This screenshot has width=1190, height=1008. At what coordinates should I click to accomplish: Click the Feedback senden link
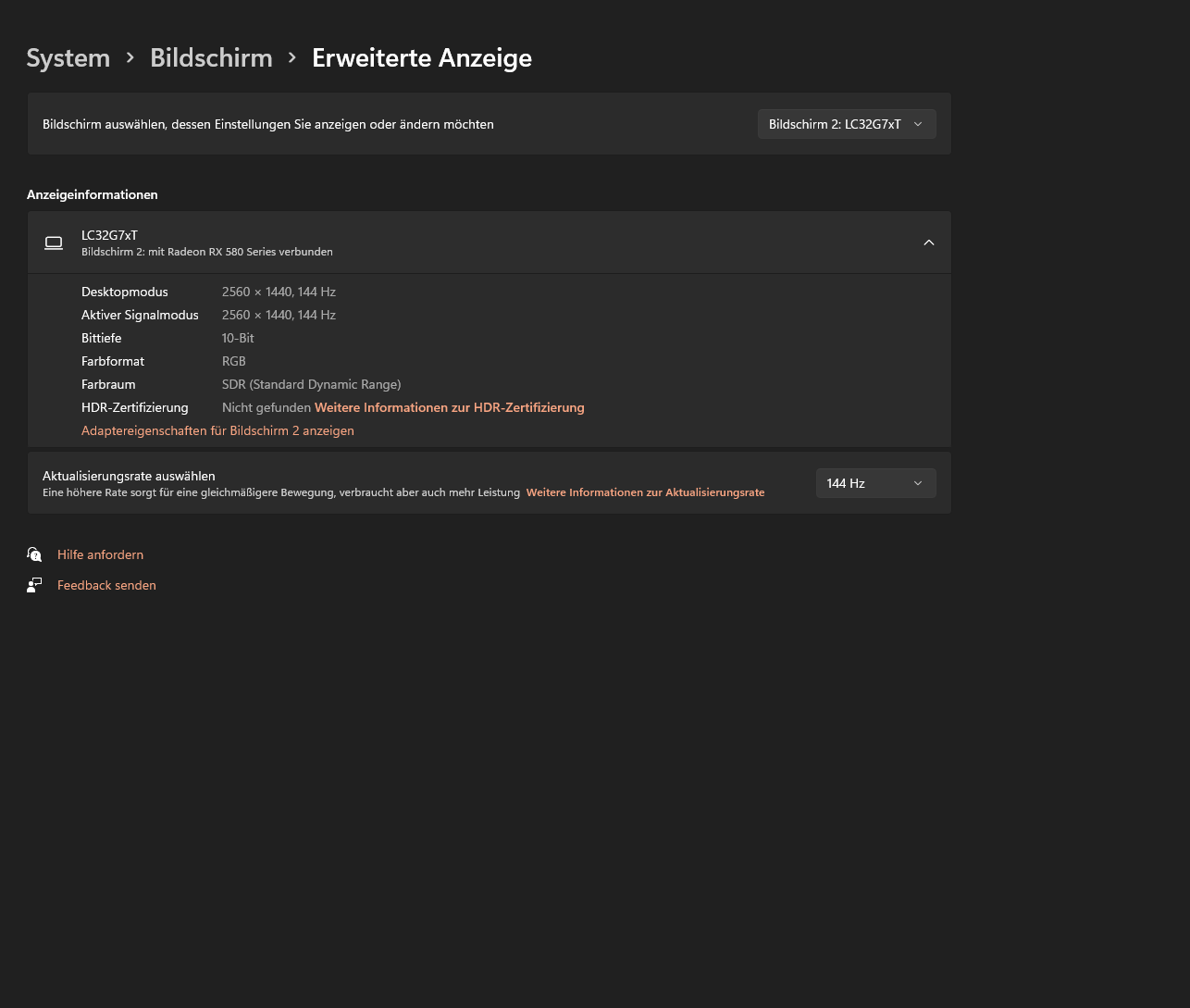click(x=106, y=585)
